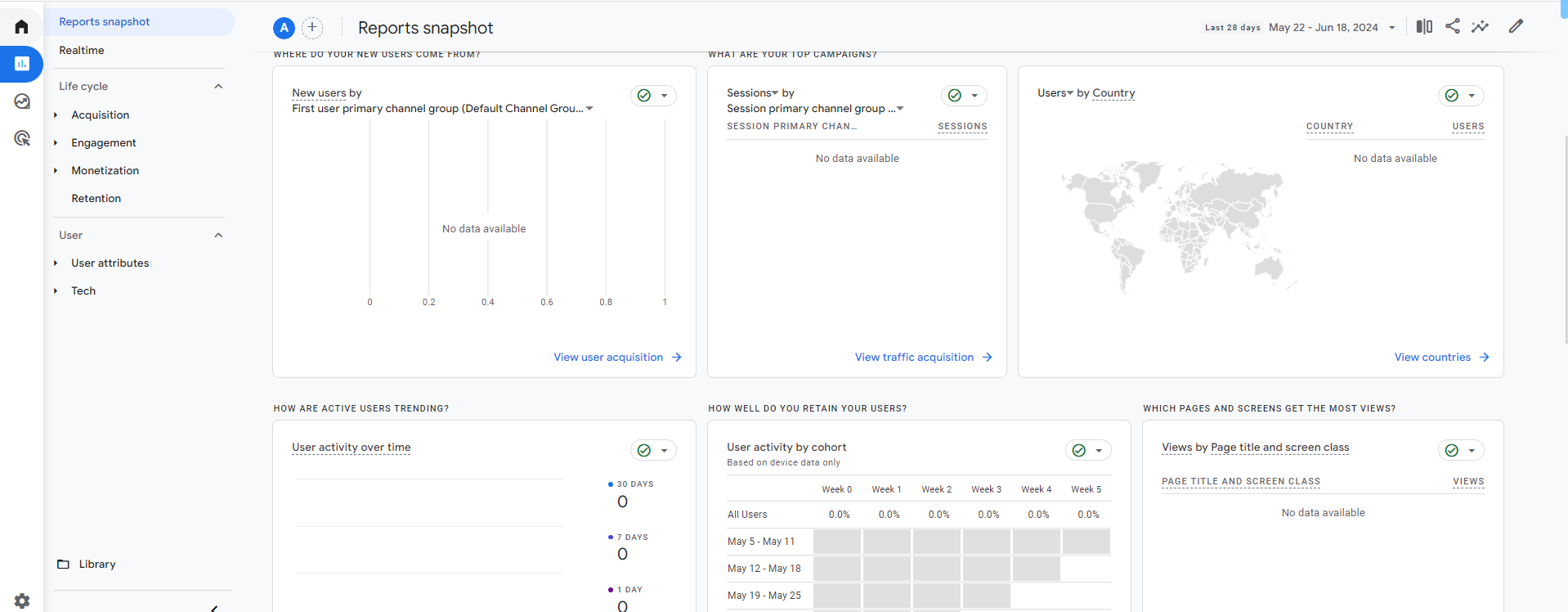Screen dimensions: 1568x612
Task: Toggle the Users by Country card status check
Action: 1452,96
